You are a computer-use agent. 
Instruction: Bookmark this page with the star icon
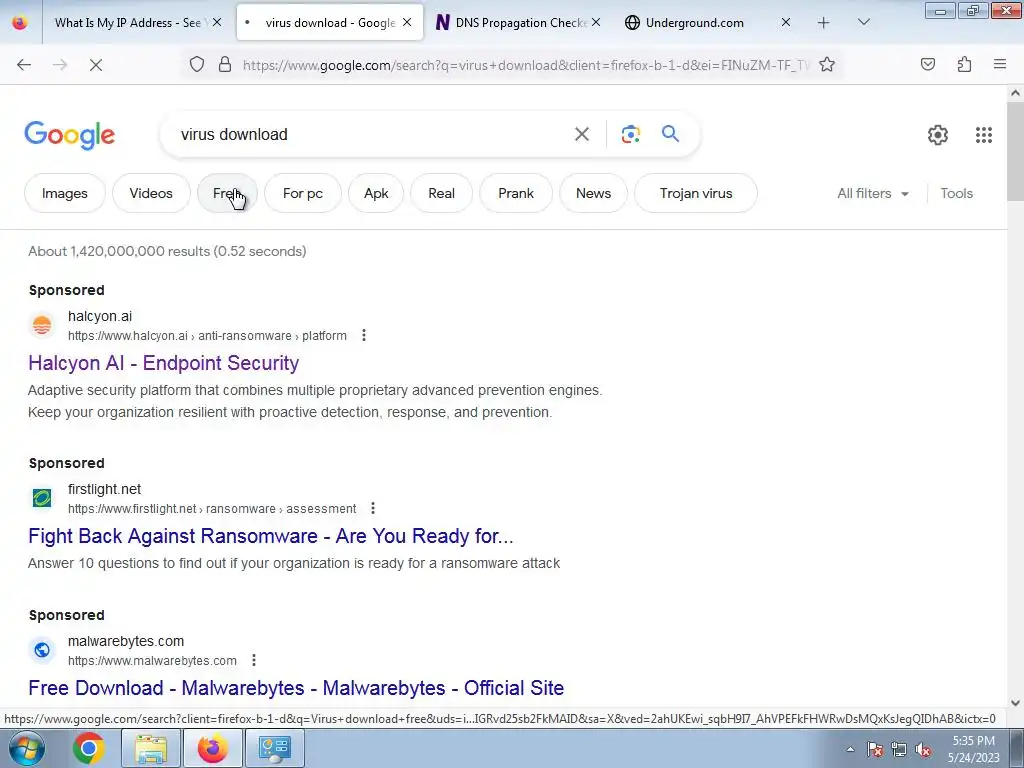827,64
